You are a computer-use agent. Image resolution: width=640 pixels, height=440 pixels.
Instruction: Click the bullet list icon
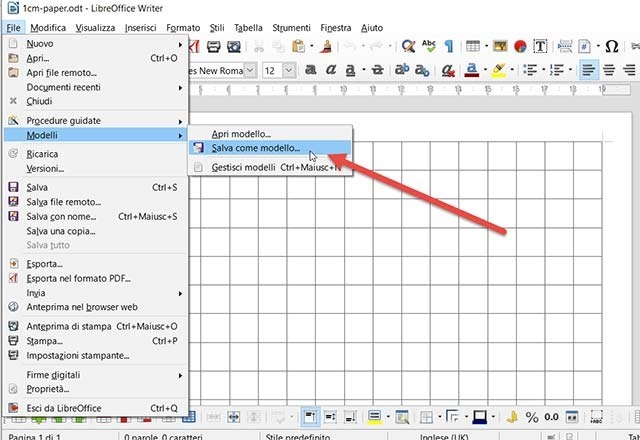pos(530,70)
